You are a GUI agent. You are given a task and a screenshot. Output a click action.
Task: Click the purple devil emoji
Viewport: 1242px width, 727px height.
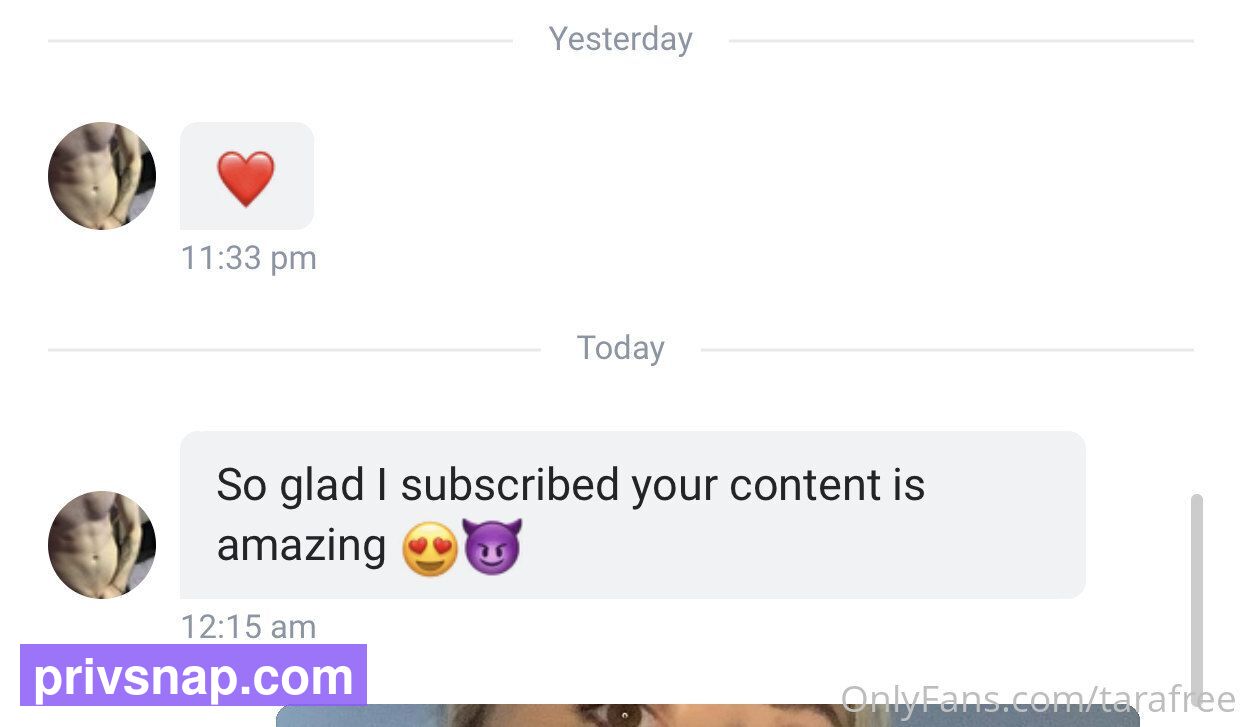[x=492, y=547]
